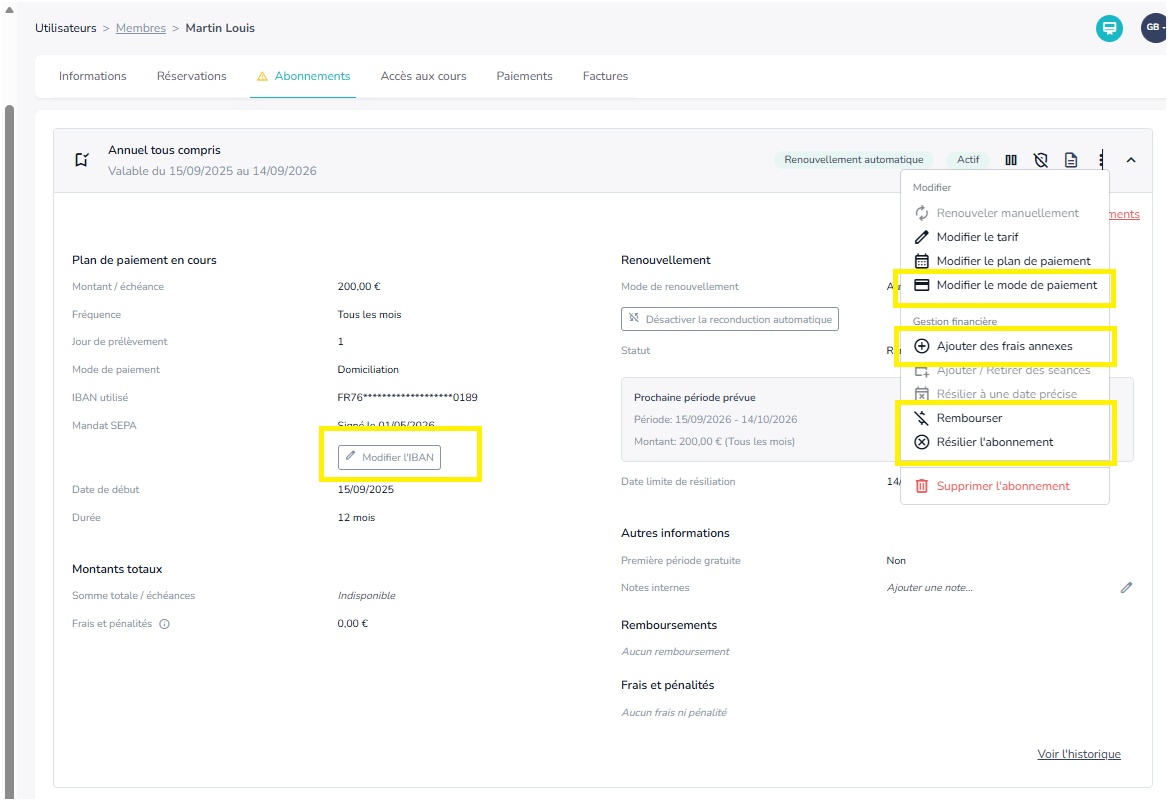The width and height of the screenshot is (1168, 801).
Task: Go to Accès aux cours tab
Action: coord(423,76)
